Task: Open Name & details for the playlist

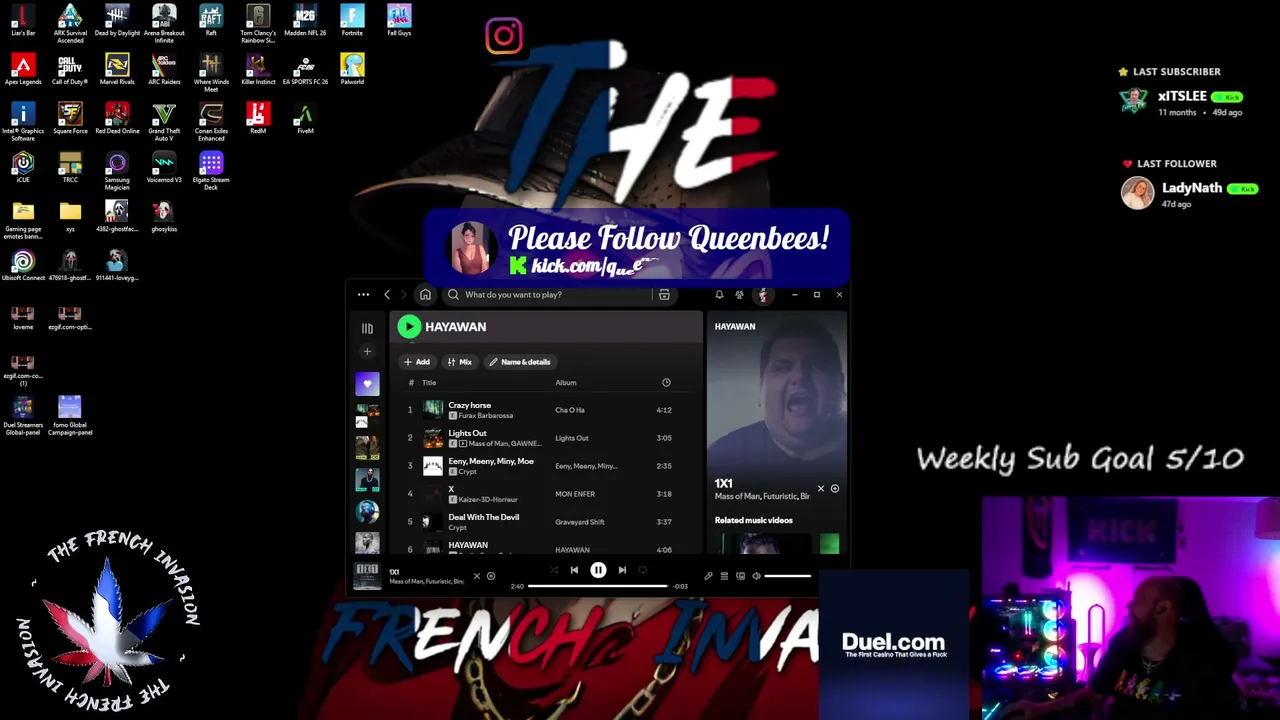Action: click(x=520, y=362)
